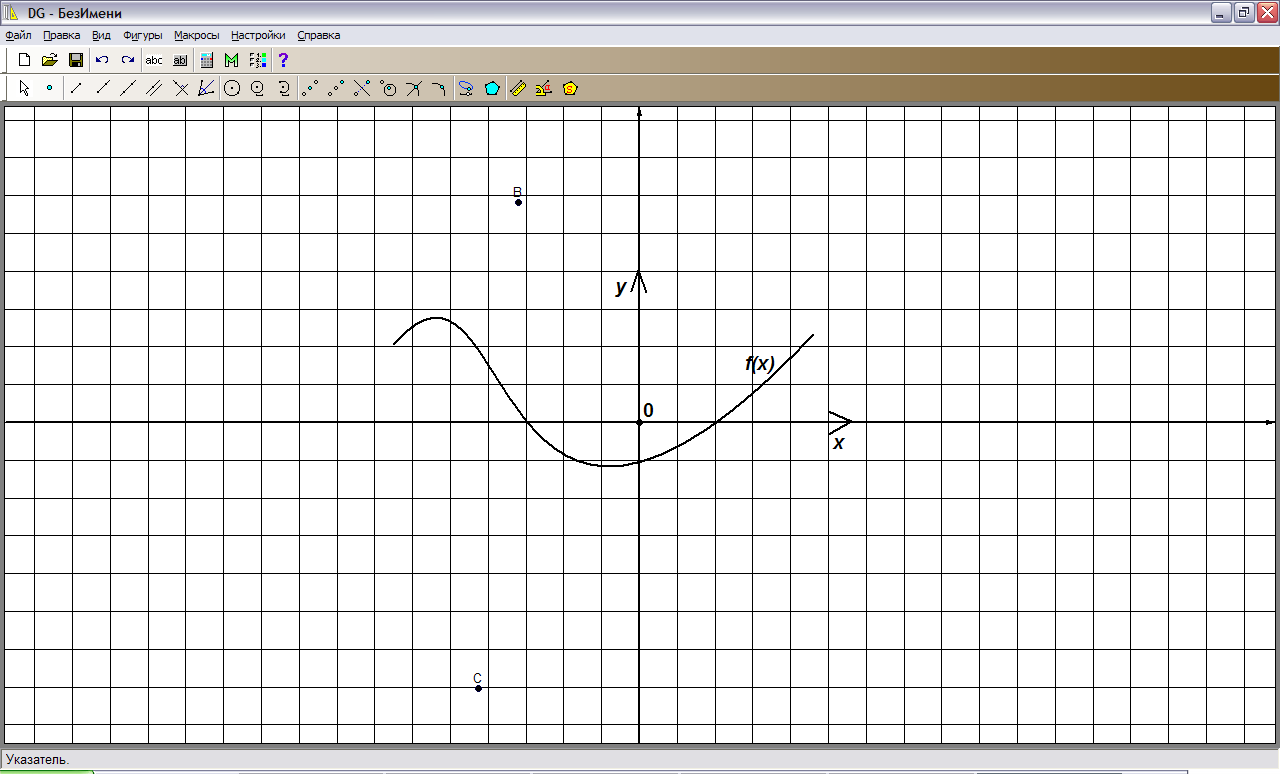Open help via the purple question mark

click(x=283, y=60)
